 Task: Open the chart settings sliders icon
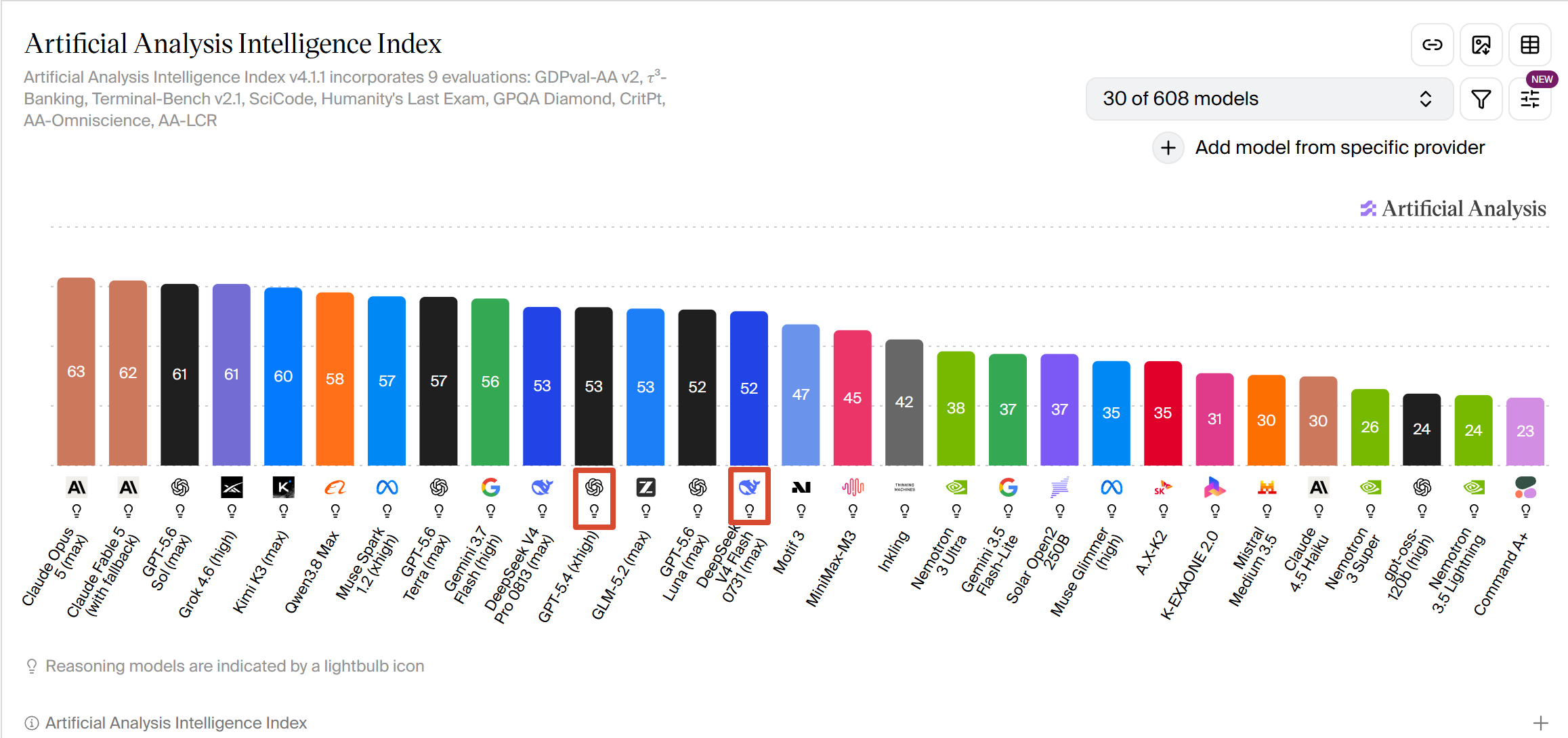[x=1530, y=99]
